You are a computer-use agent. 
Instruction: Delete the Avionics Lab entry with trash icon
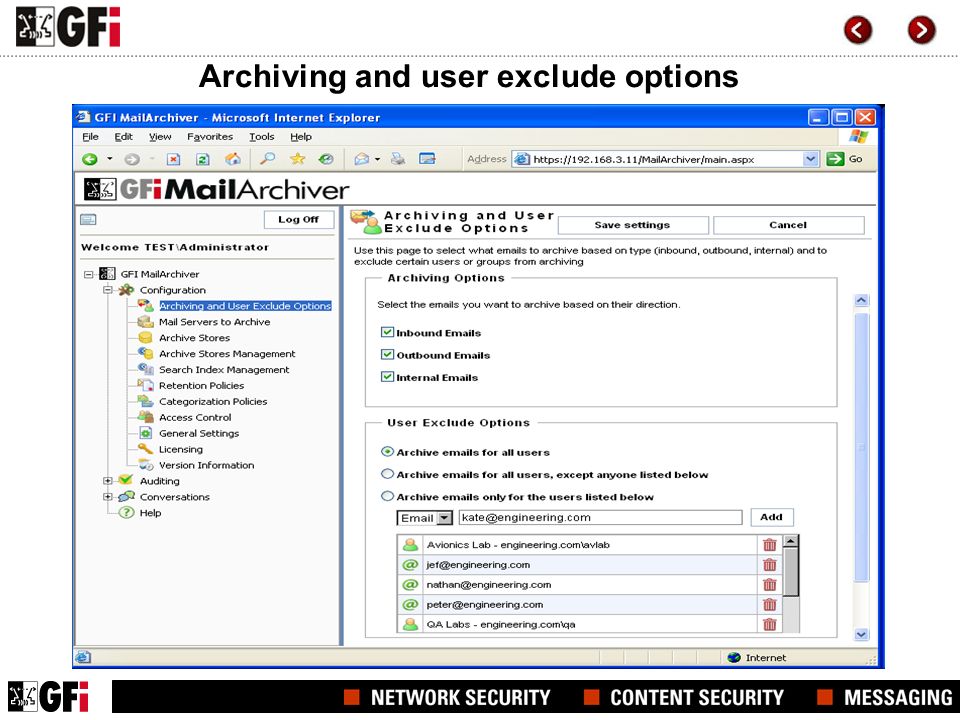(x=770, y=544)
